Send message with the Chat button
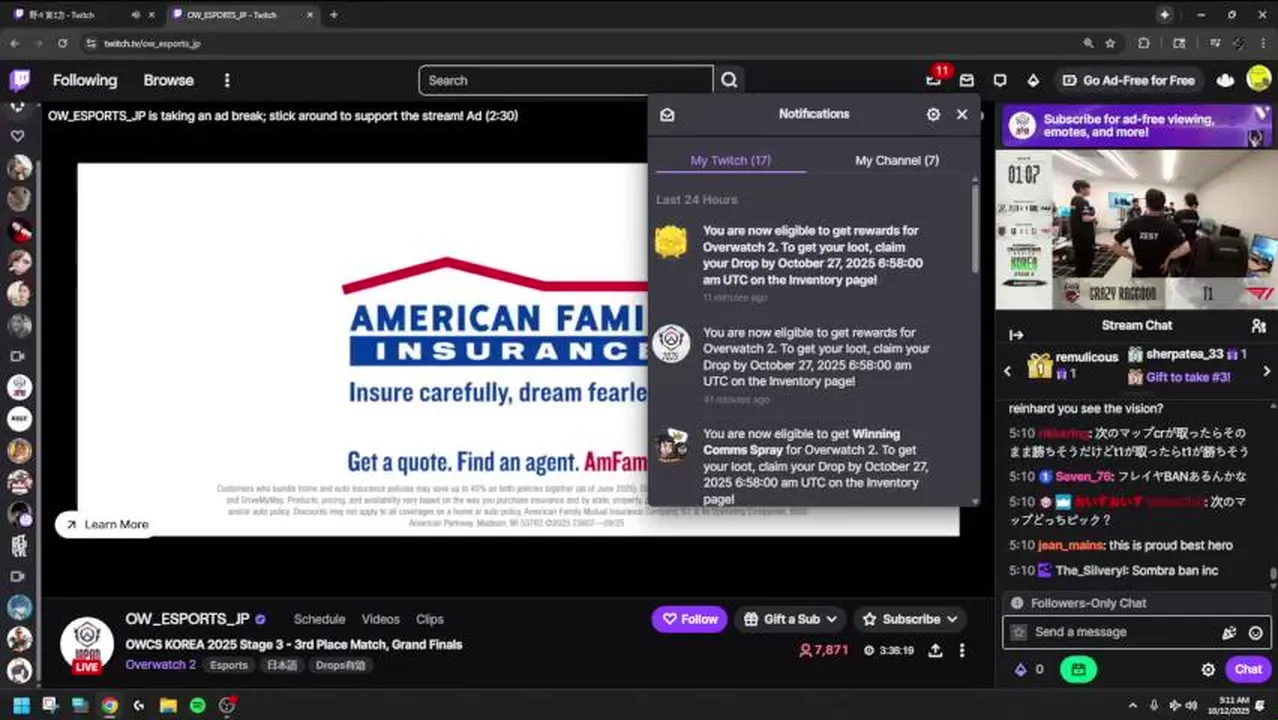The image size is (1278, 720). point(1248,670)
